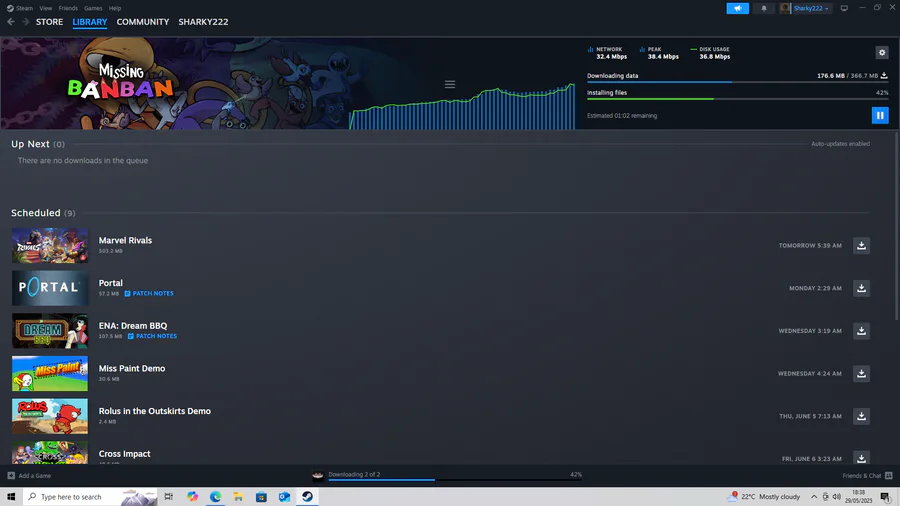The width and height of the screenshot is (900, 506).
Task: Pause the current Missing Banban download
Action: click(880, 115)
